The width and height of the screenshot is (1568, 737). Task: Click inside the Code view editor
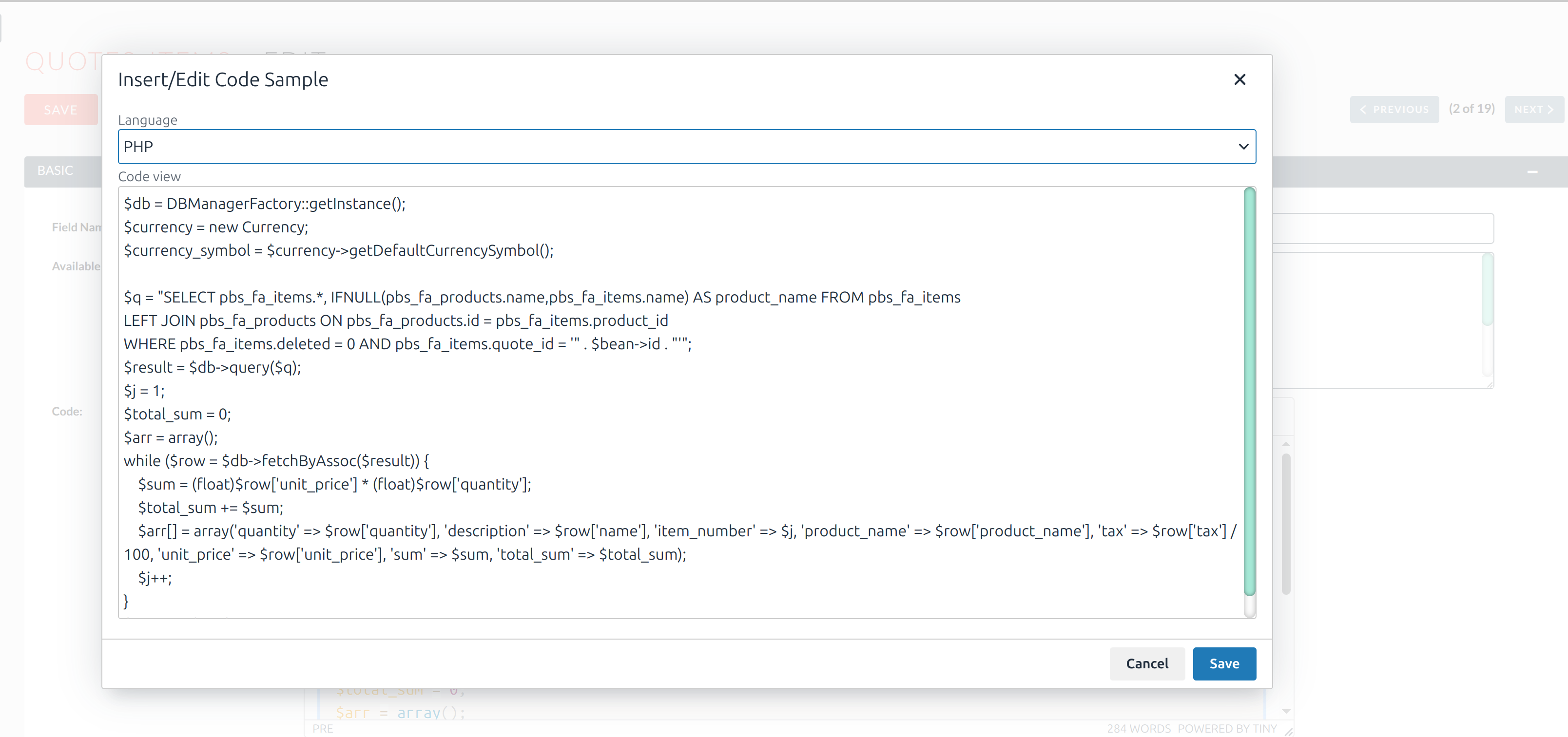tap(670, 401)
